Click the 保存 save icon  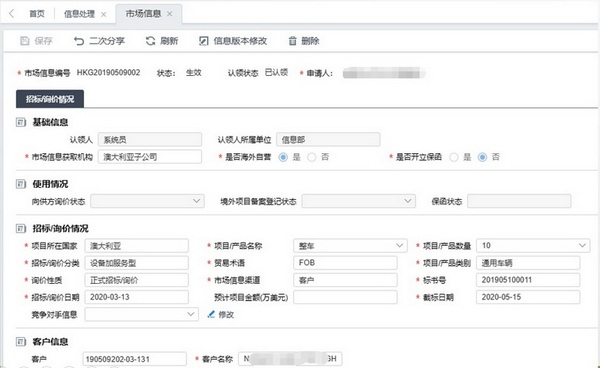click(24, 41)
